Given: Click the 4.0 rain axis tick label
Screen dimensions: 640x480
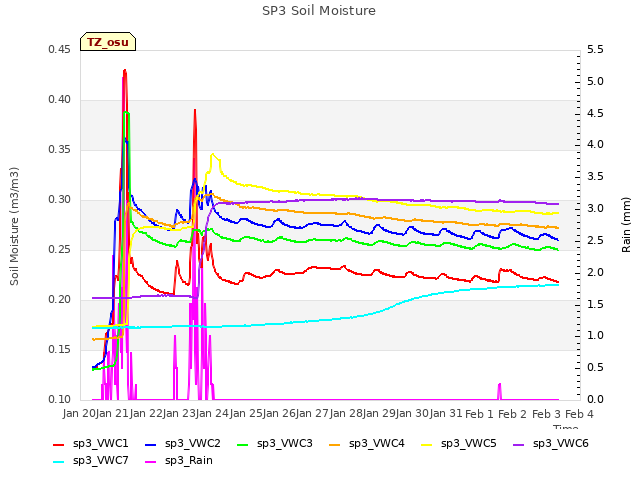Looking at the screenshot, I should (595, 145).
